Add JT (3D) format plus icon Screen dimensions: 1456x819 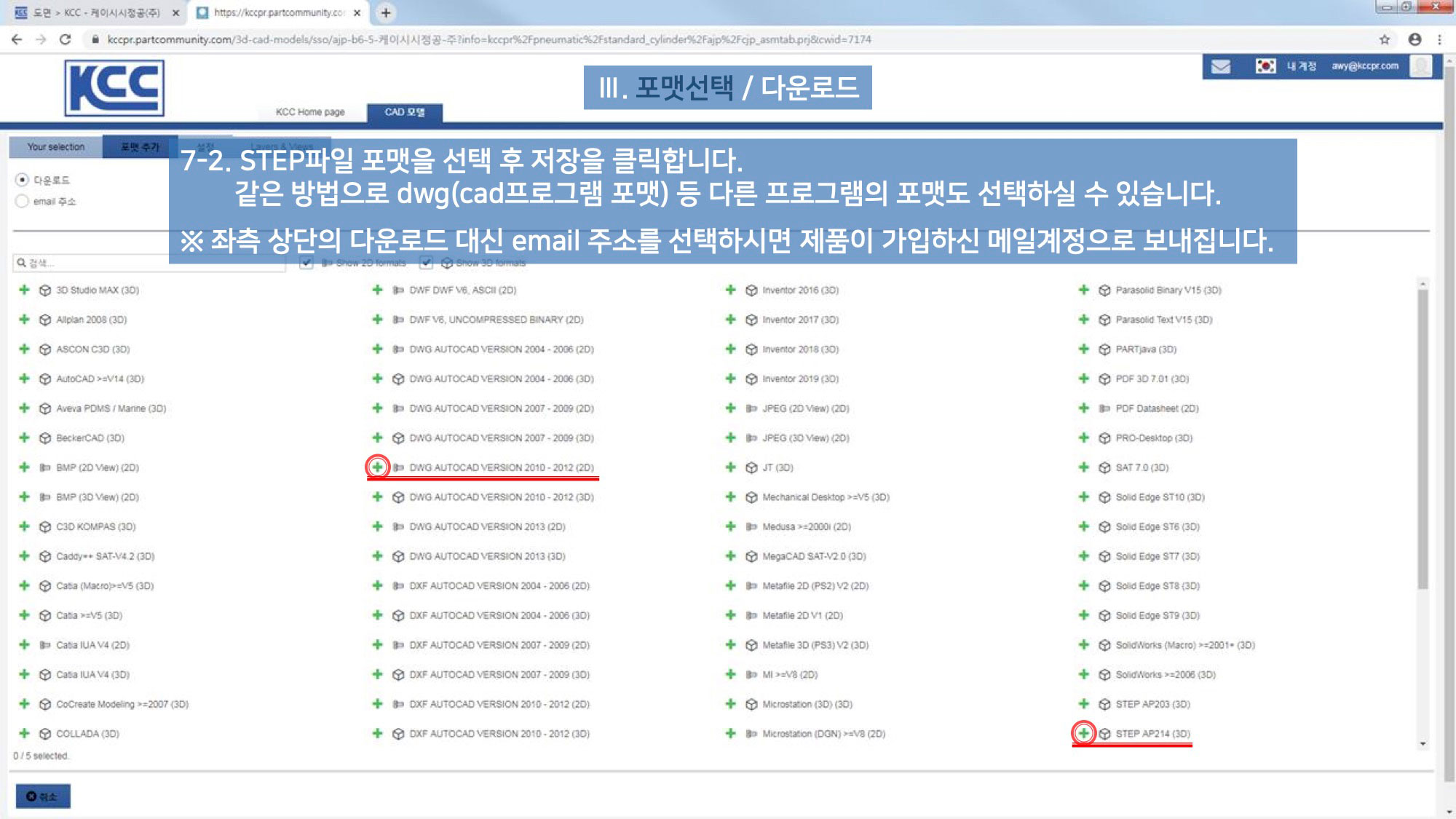click(730, 467)
